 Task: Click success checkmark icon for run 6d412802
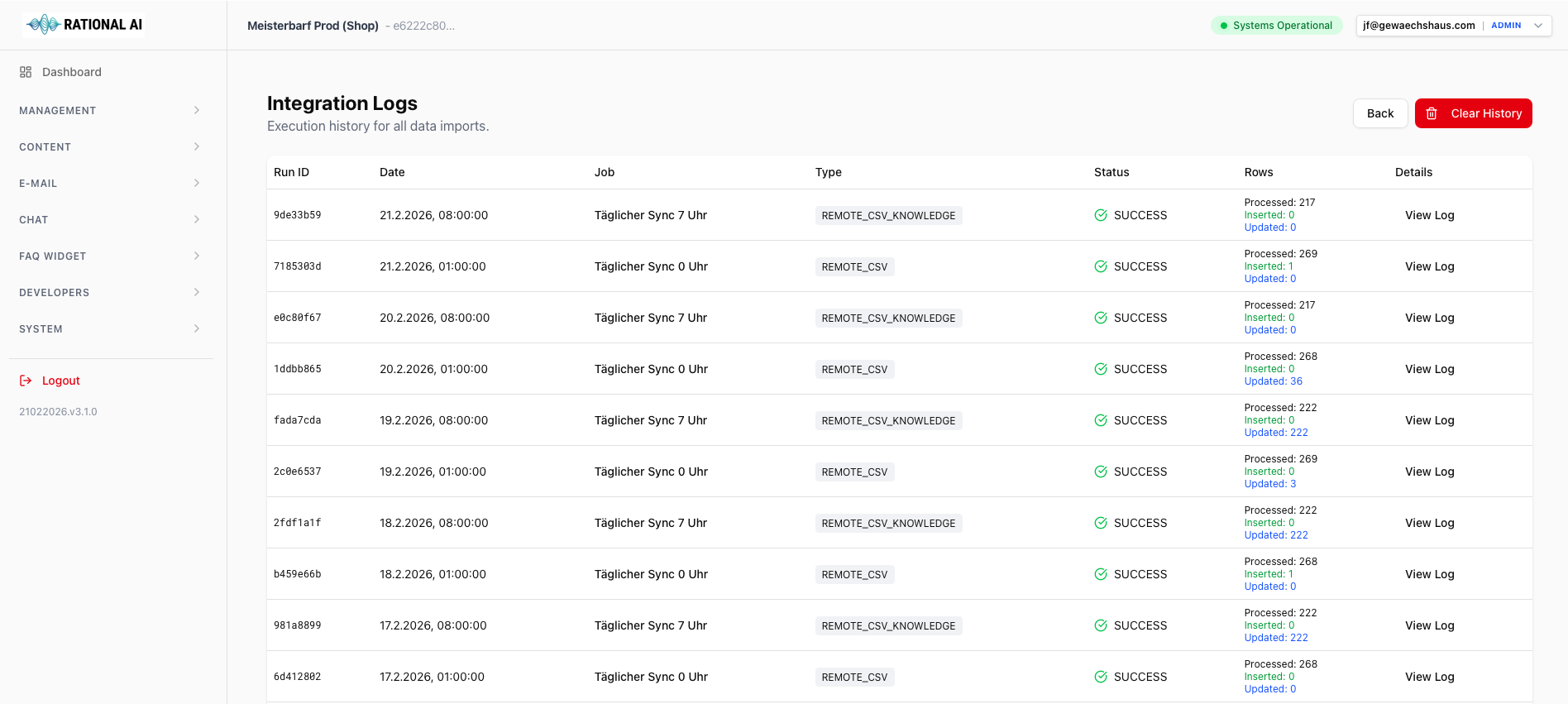pyautogui.click(x=1101, y=677)
